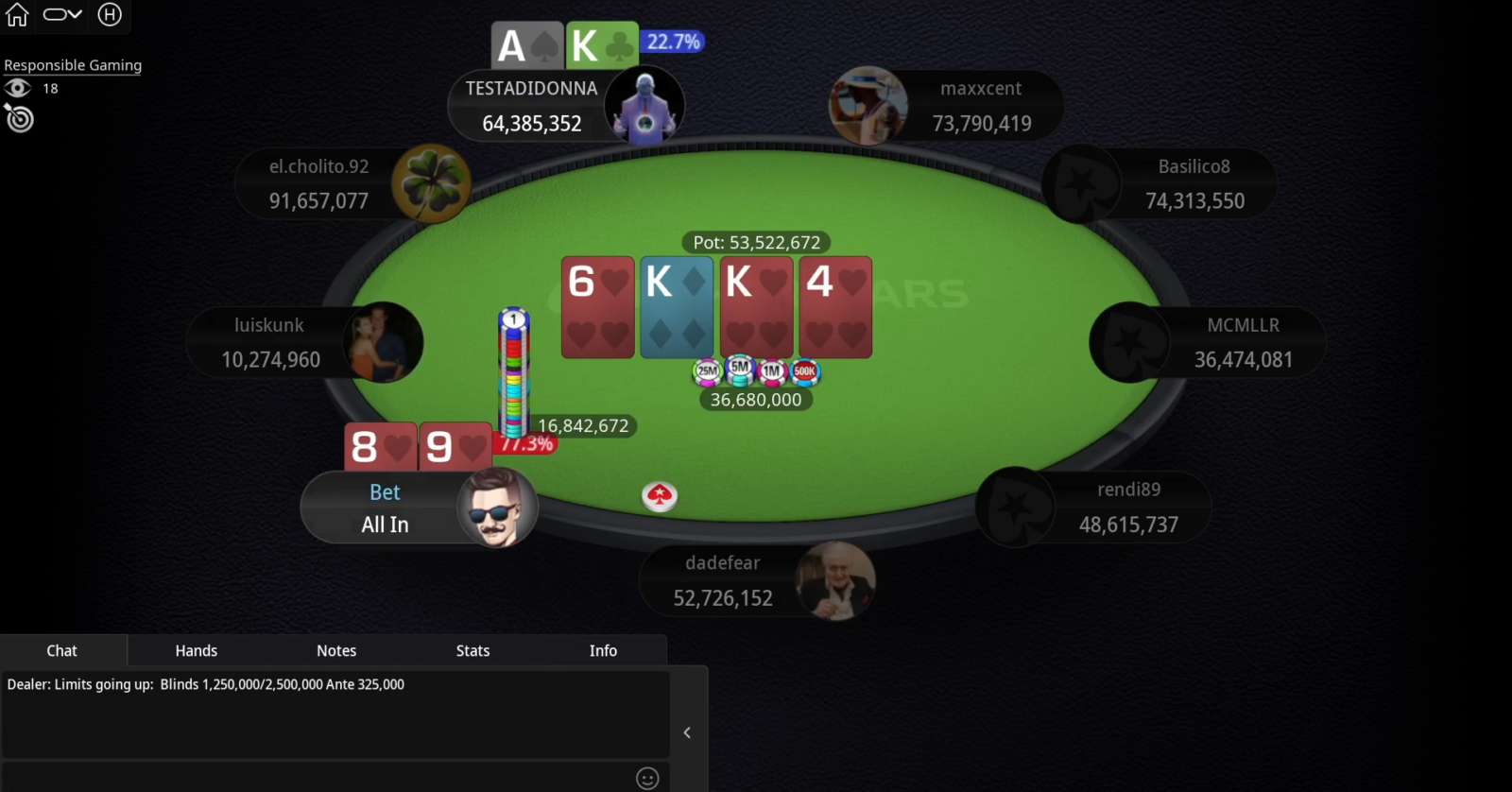Image resolution: width=1512 pixels, height=792 pixels.
Task: Collapse the chat panel with the chevron
Action: pyautogui.click(x=687, y=732)
